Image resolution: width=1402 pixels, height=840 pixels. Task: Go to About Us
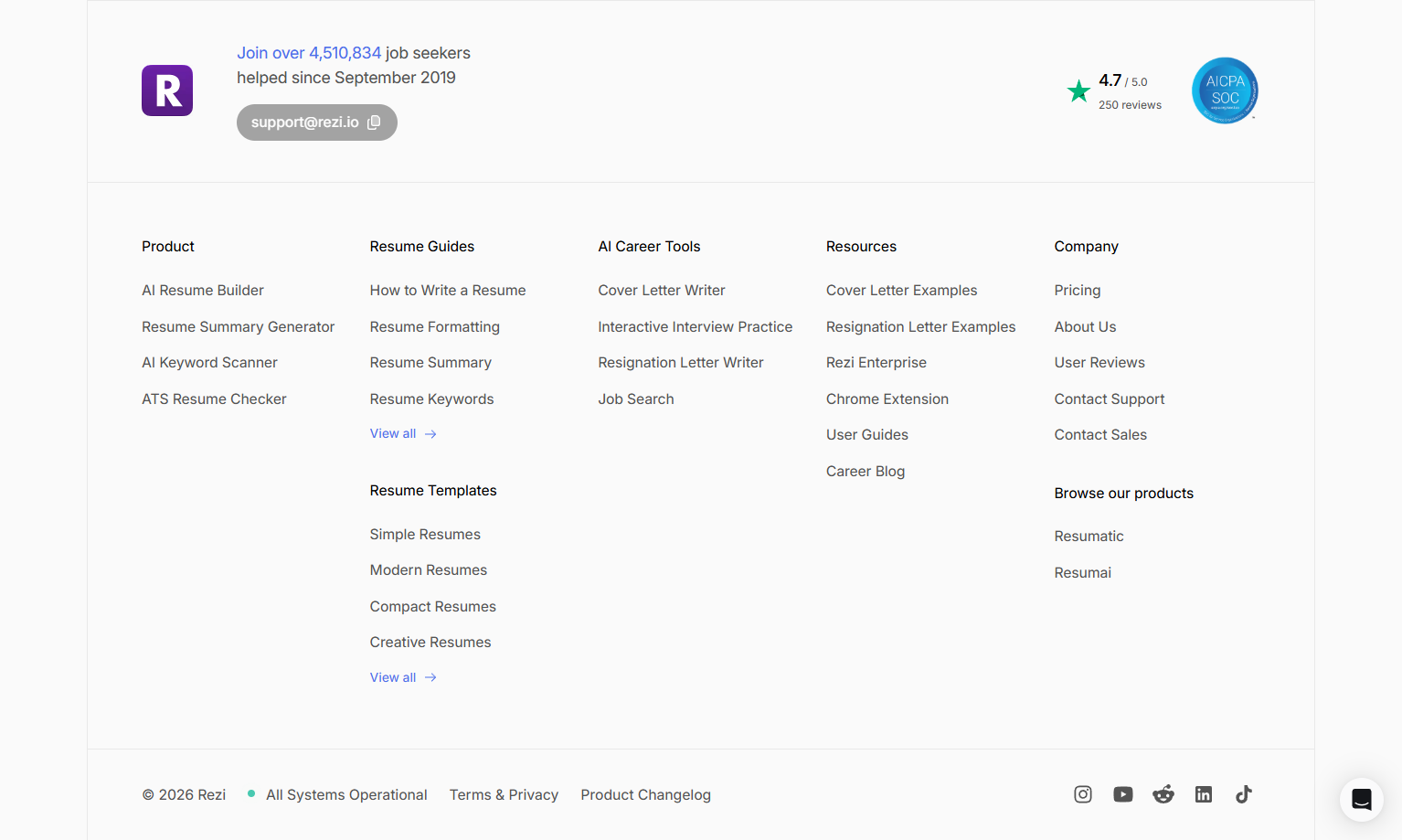point(1085,326)
